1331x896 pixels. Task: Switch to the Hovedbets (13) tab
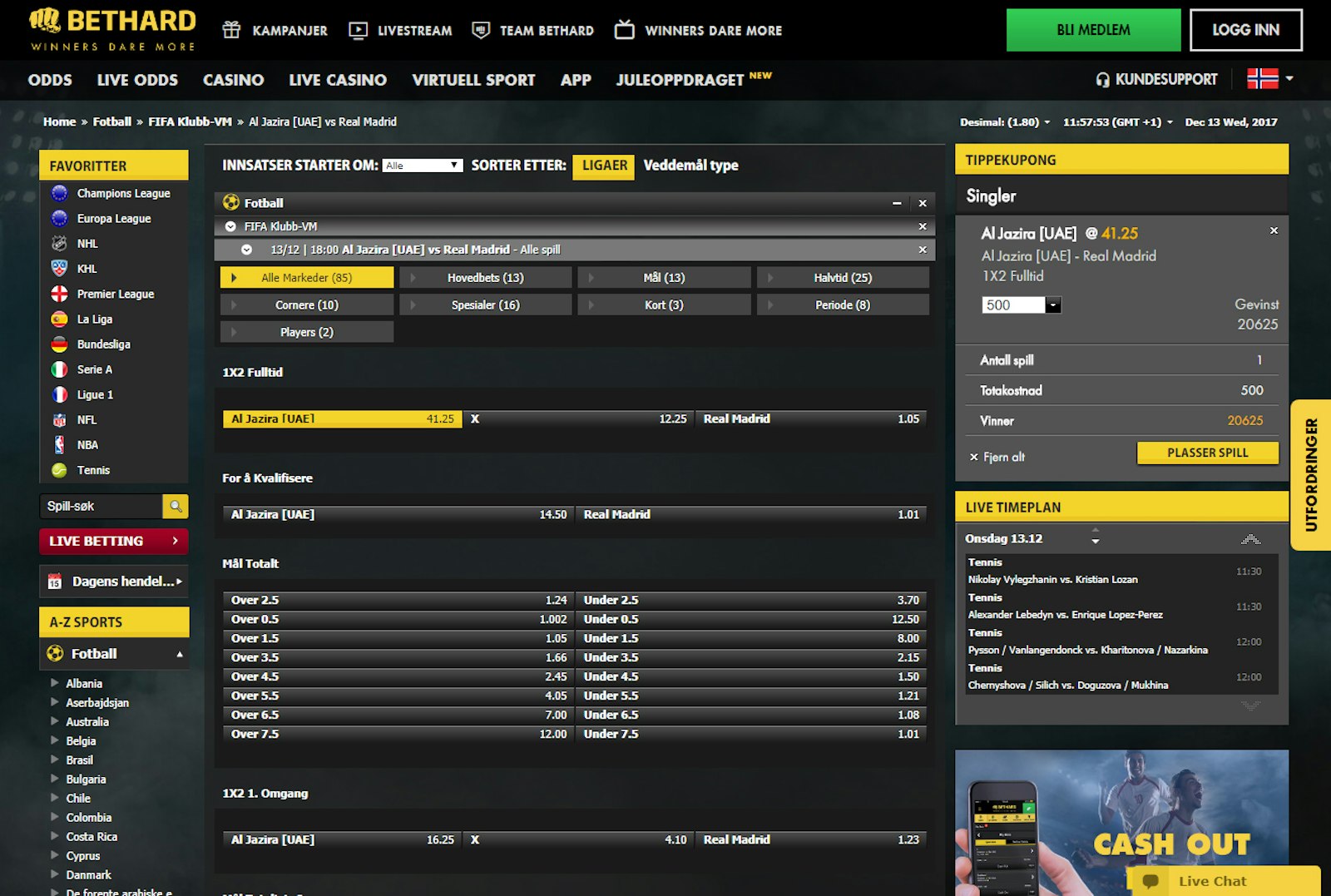pos(485,278)
